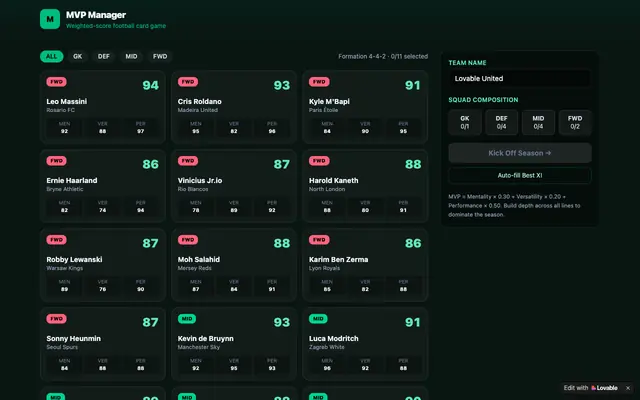
Task: Click the GK 0/1 squad slot
Action: [x=464, y=122]
